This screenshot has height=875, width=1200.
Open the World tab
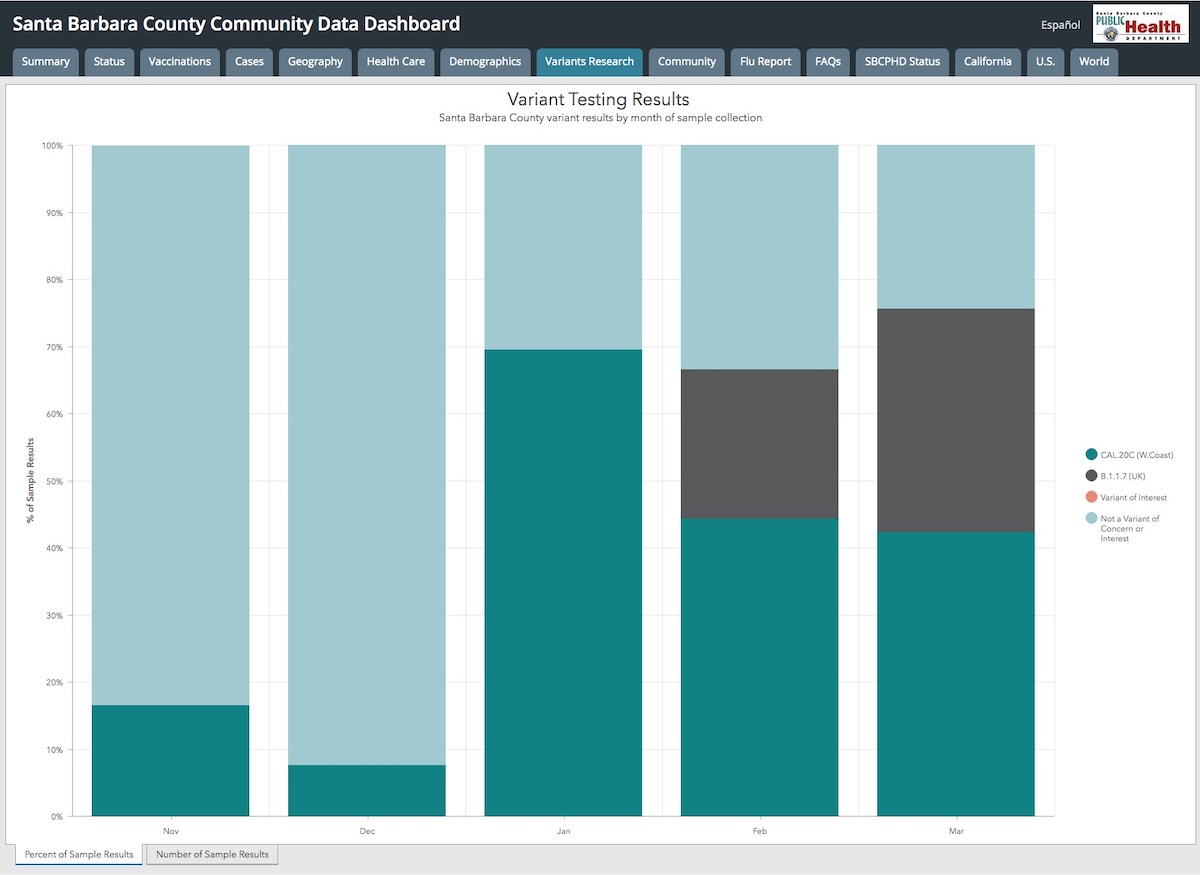pyautogui.click(x=1094, y=62)
